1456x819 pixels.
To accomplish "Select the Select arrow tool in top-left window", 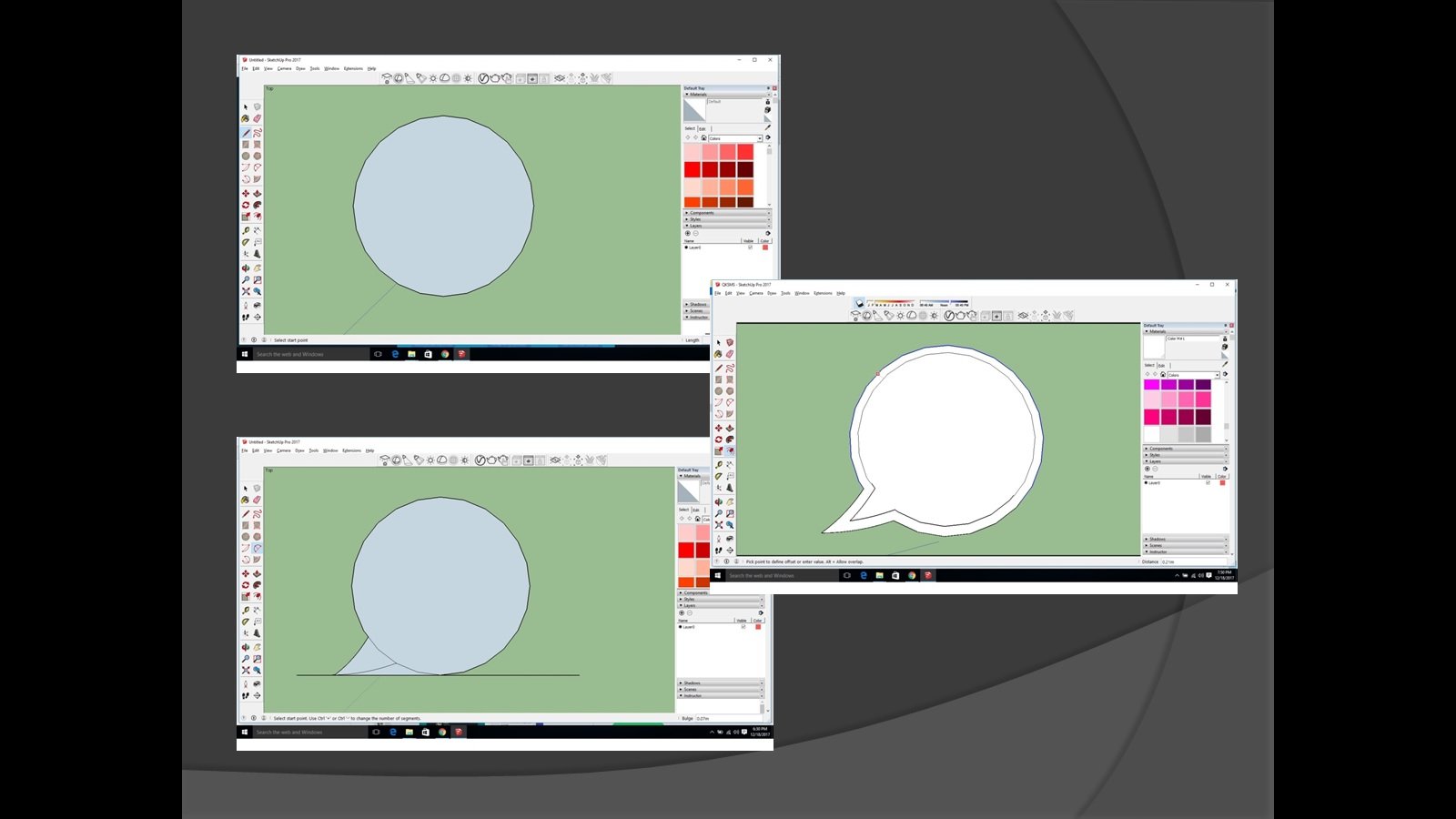I will [x=246, y=106].
